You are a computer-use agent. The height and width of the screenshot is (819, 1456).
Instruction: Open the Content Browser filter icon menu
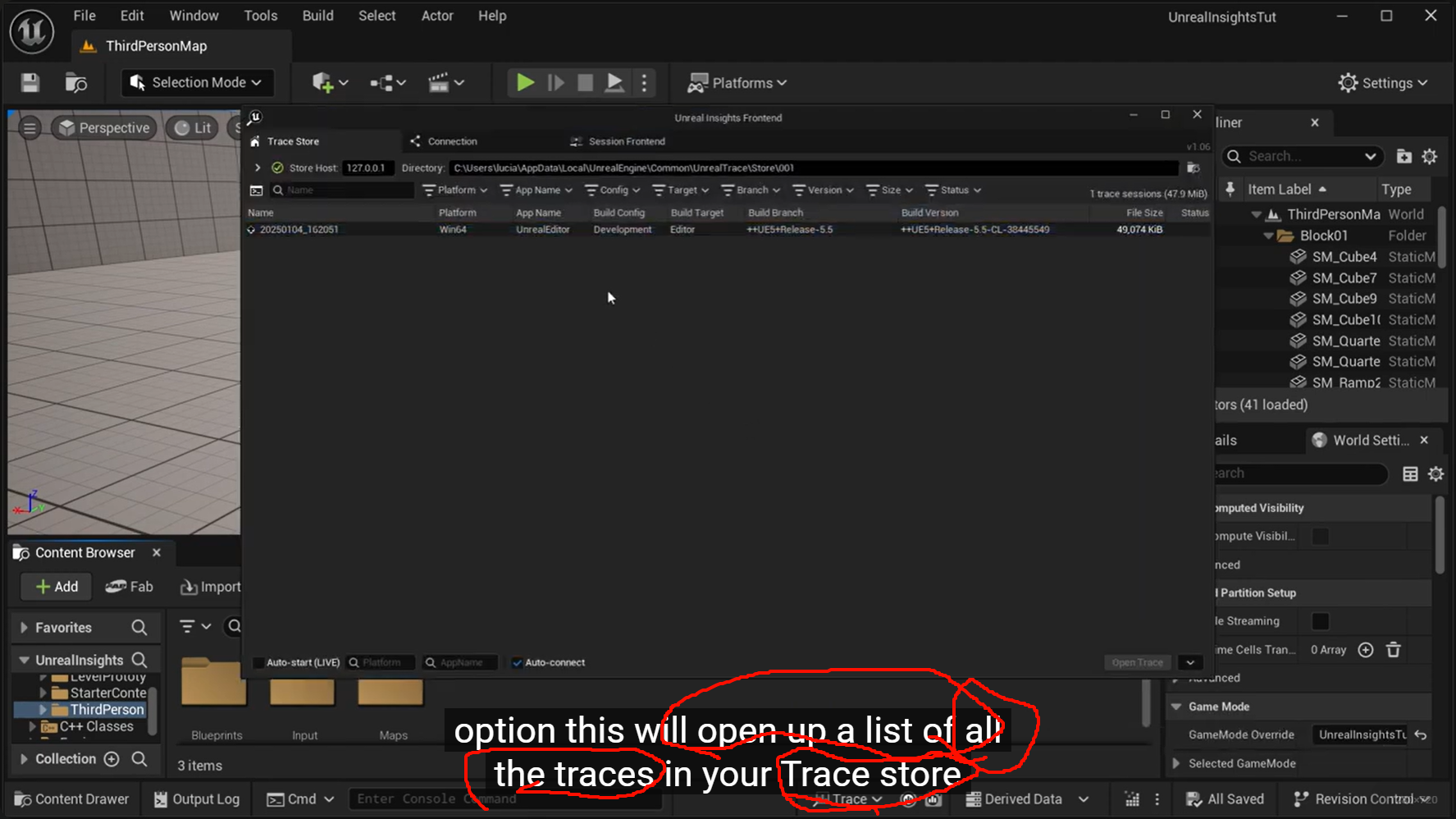click(195, 627)
